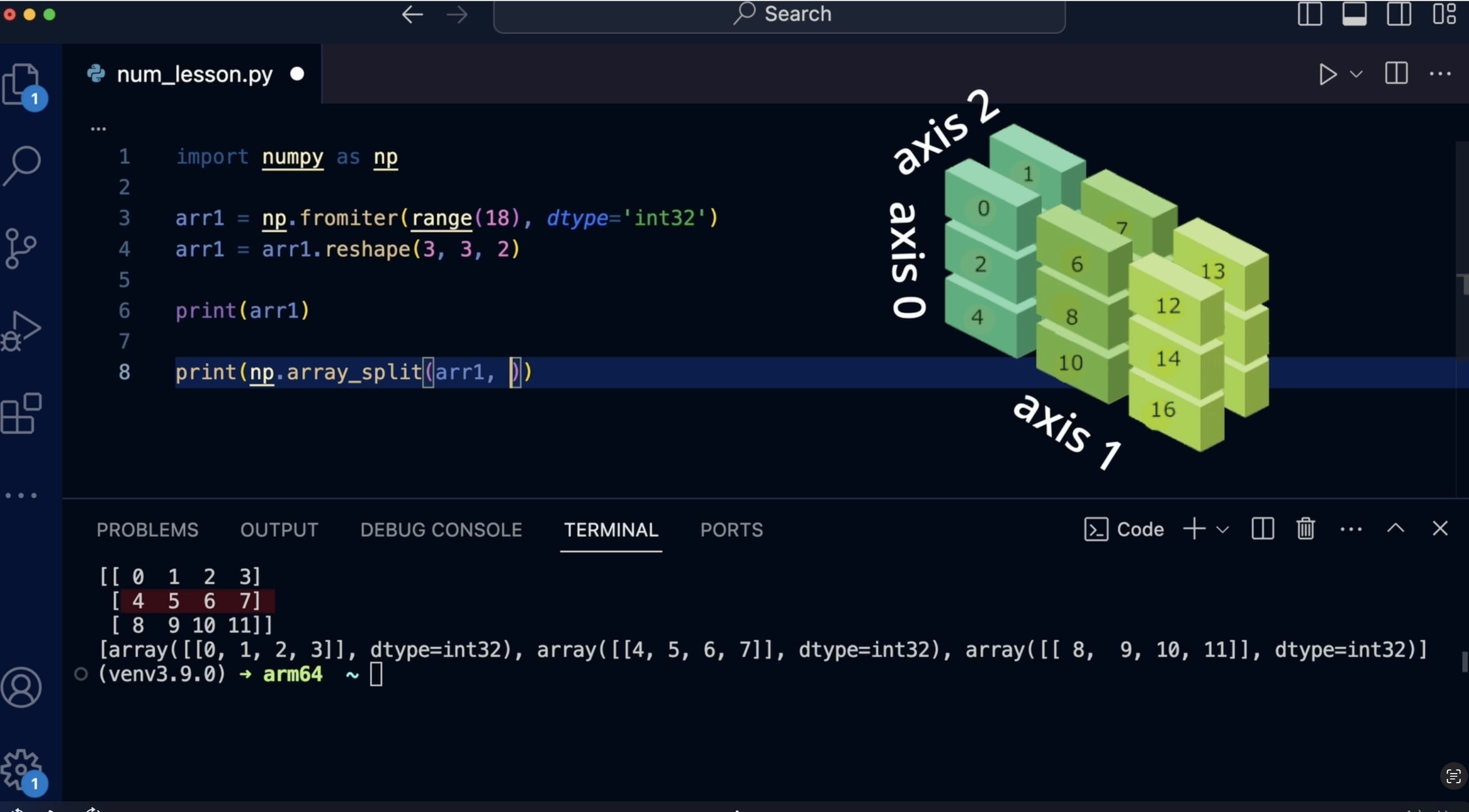Switch to the PORTS tab

pyautogui.click(x=731, y=530)
